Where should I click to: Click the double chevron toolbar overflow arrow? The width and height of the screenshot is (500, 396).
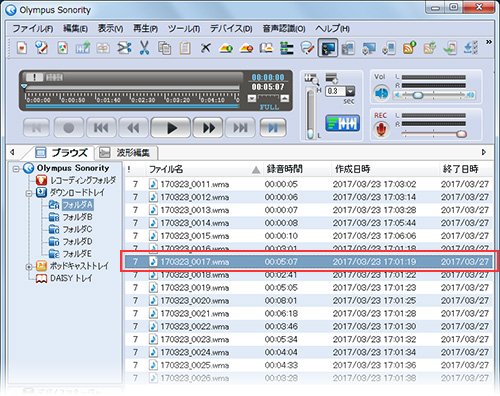pyautogui.click(x=488, y=42)
